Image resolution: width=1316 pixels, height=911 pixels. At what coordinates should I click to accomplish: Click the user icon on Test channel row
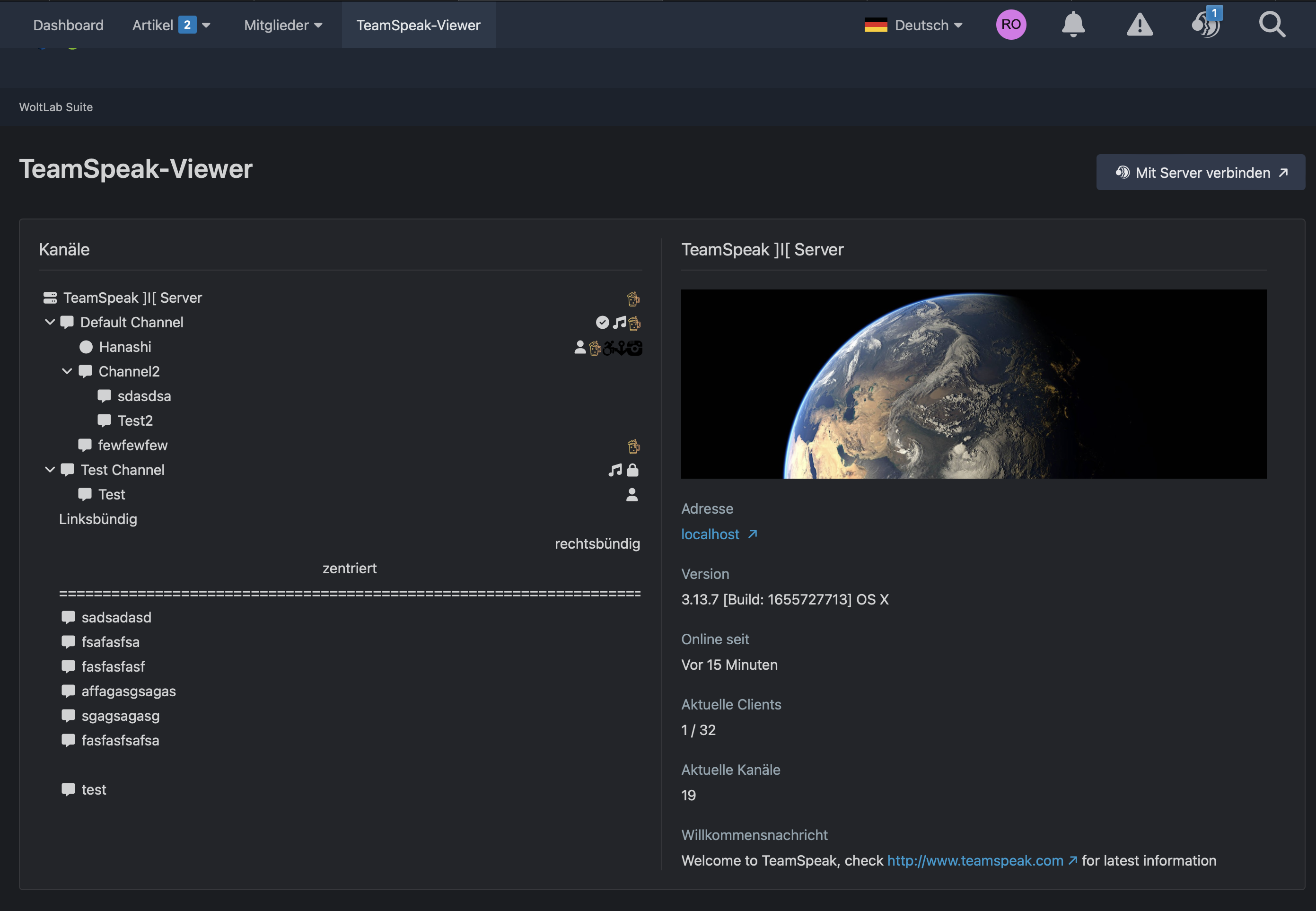tap(632, 494)
